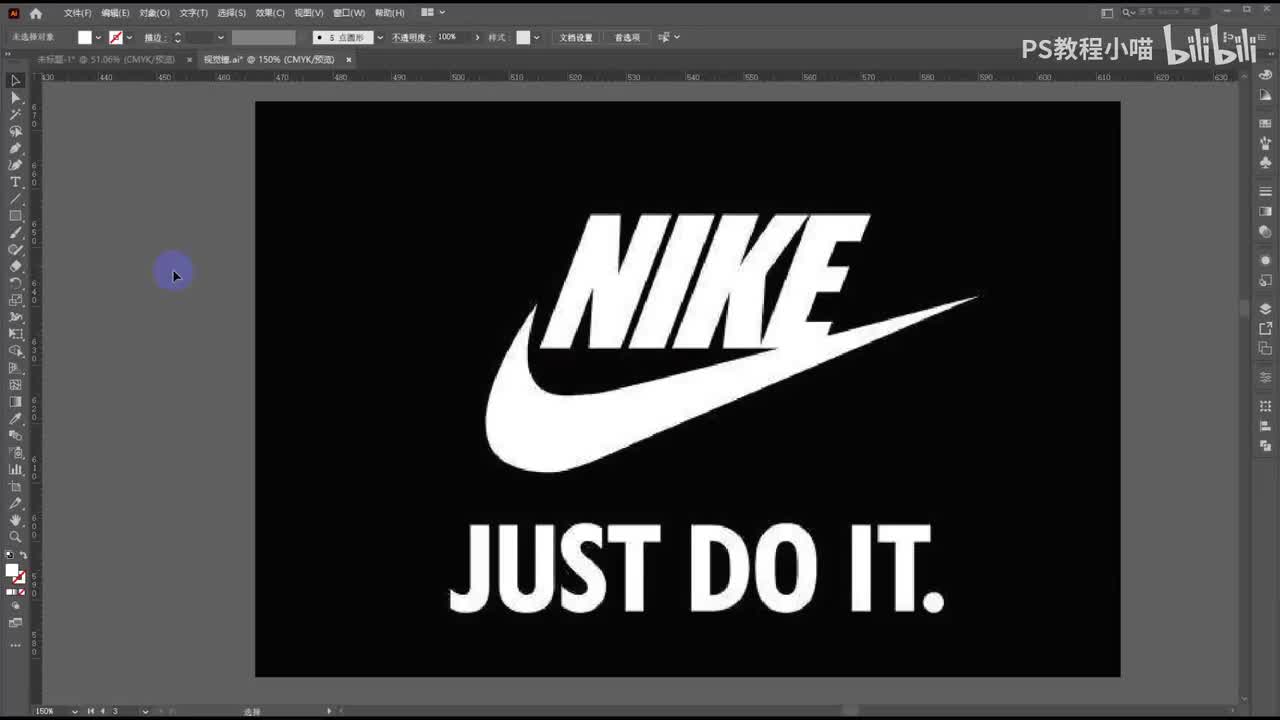The width and height of the screenshot is (1280, 720).
Task: Reset to default fill and stroke
Action: pyautogui.click(x=9, y=555)
